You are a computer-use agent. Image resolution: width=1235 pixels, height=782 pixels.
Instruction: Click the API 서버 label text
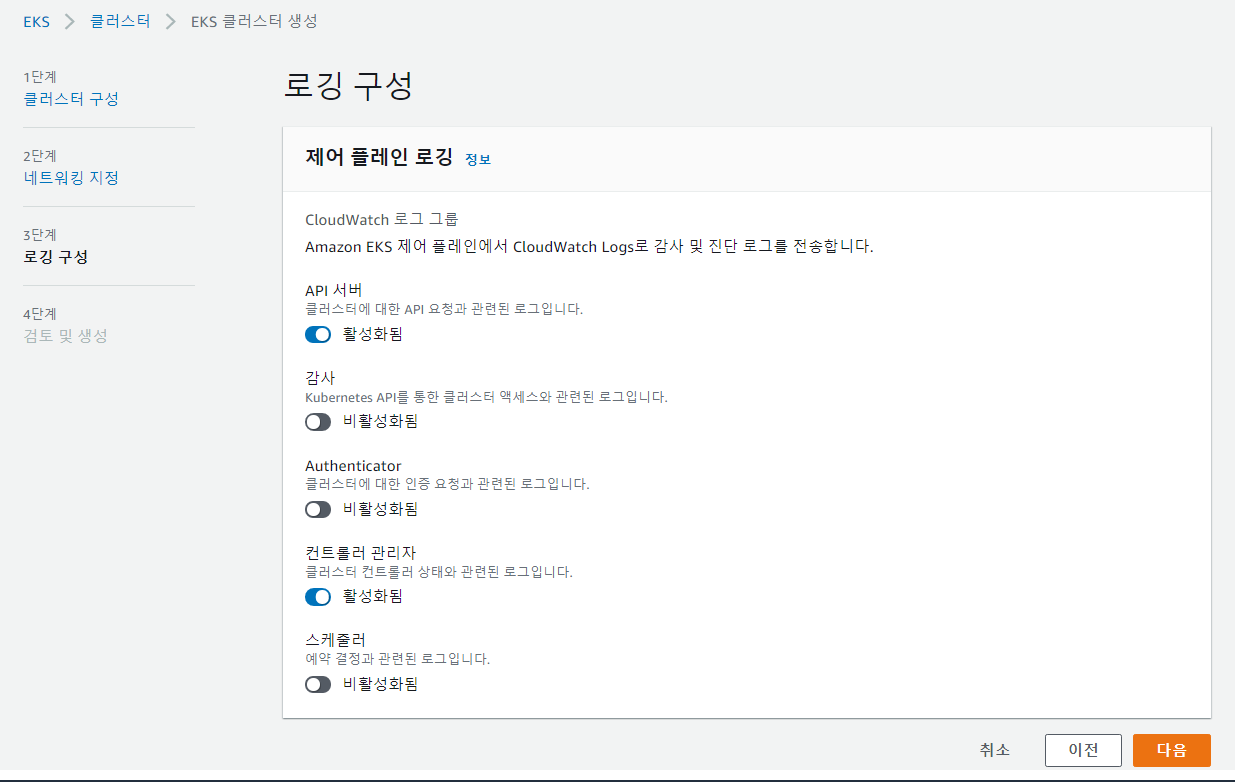(x=334, y=290)
